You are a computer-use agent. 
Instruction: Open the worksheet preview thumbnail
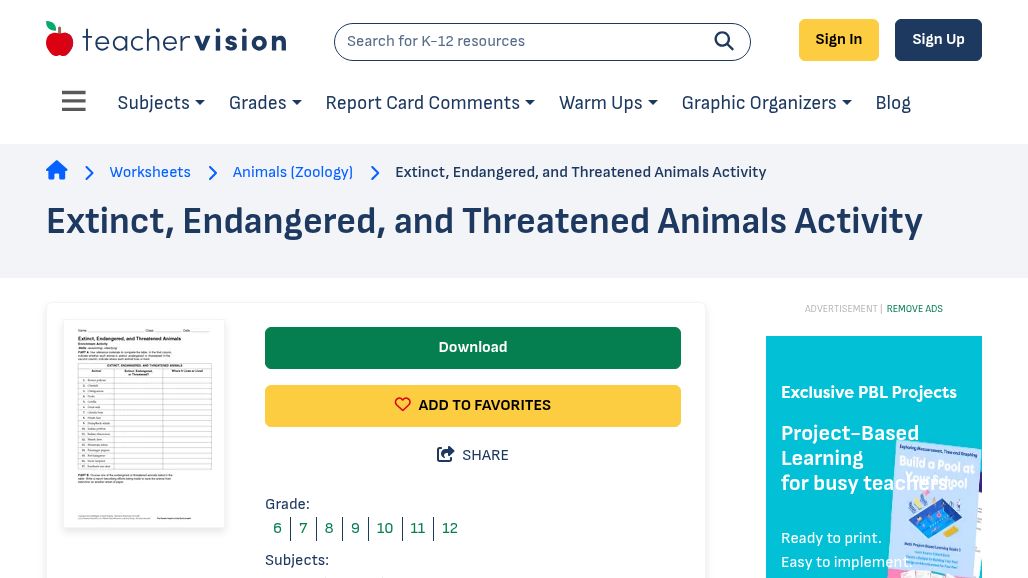(144, 423)
